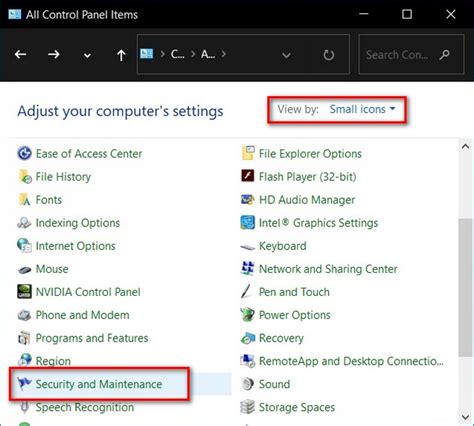Click the Mouse icon
The height and width of the screenshot is (426, 474).
(24, 269)
